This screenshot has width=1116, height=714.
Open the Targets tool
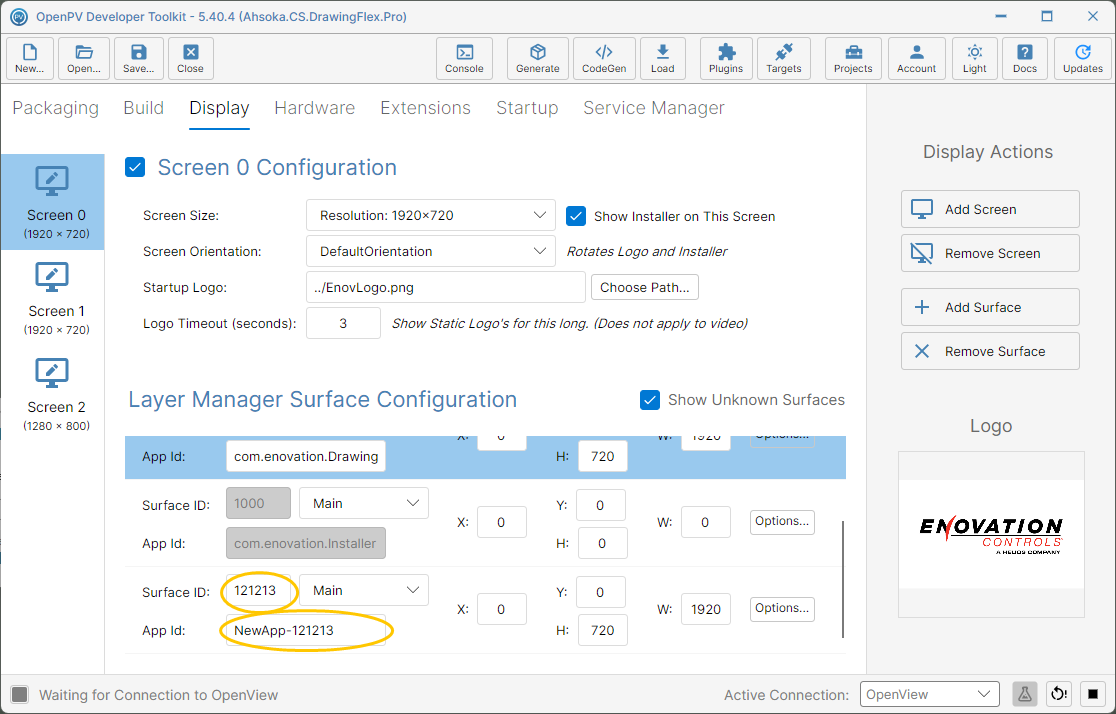coord(784,58)
